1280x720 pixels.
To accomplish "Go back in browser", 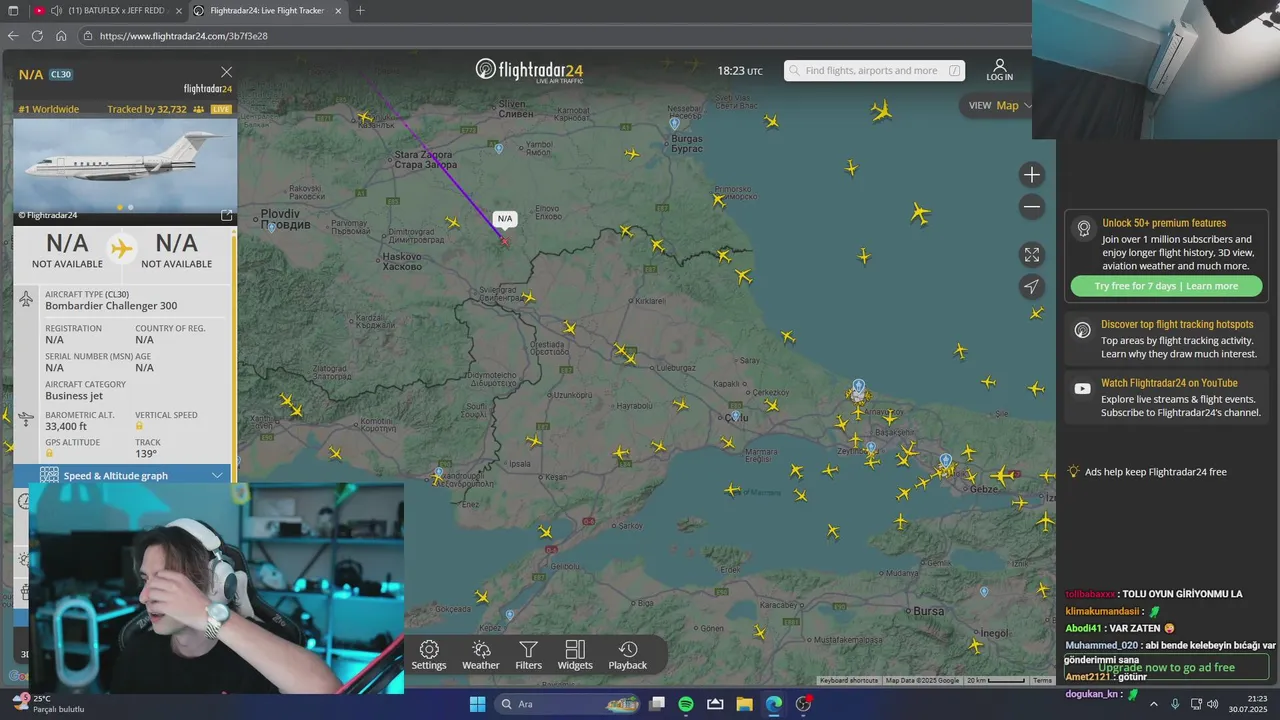I will click(x=13, y=35).
